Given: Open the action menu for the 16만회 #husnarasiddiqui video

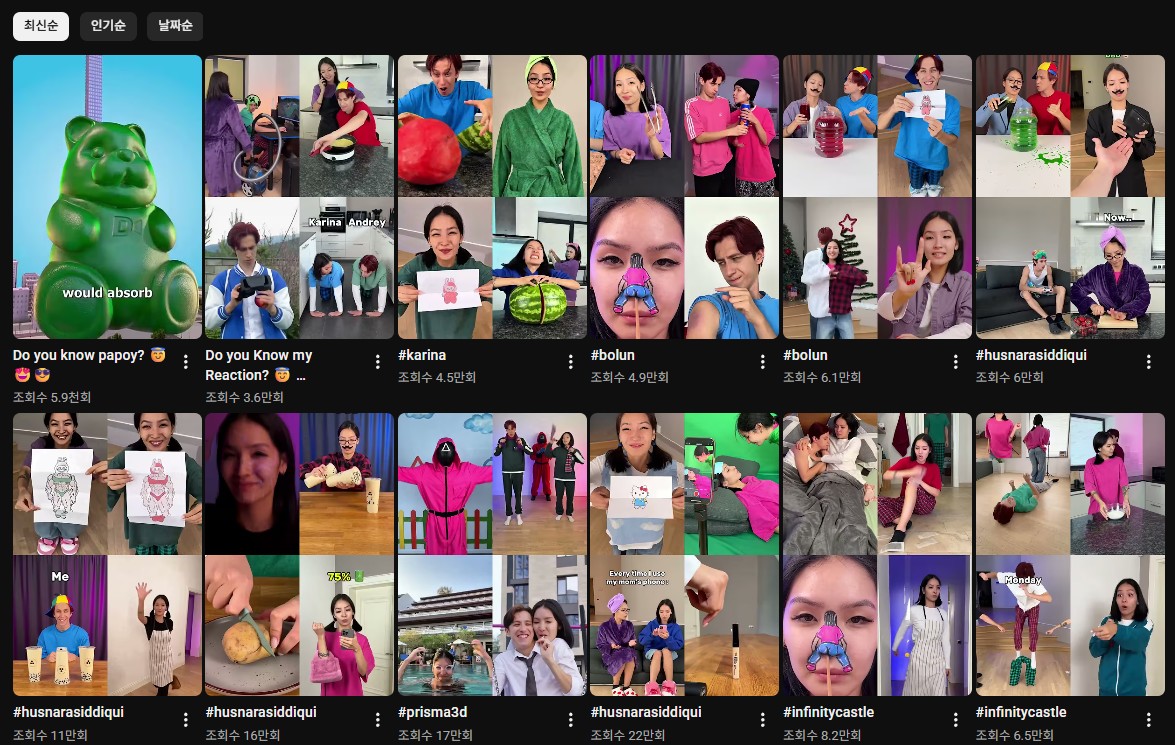Looking at the screenshot, I should [378, 720].
